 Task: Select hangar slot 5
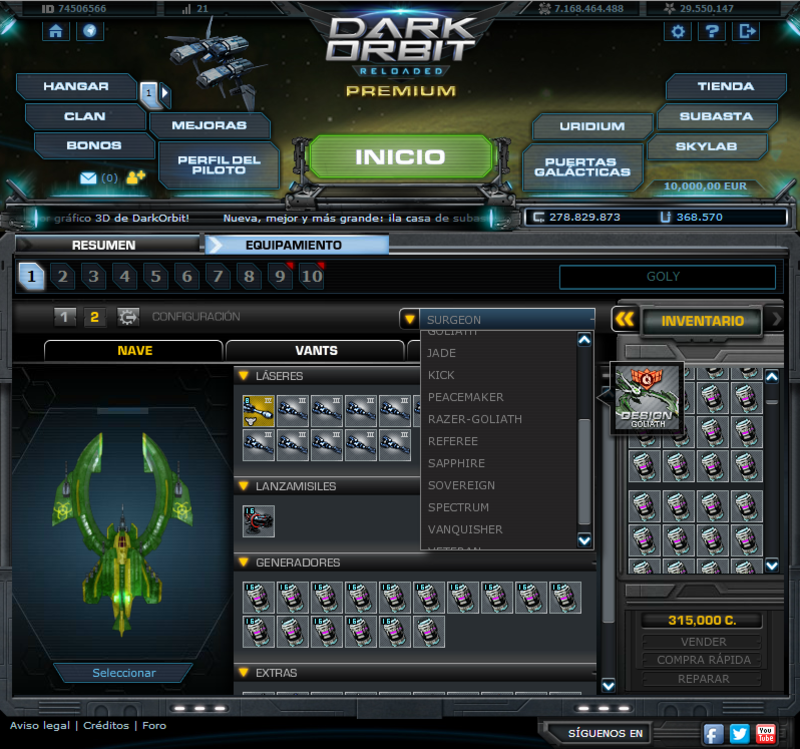156,277
